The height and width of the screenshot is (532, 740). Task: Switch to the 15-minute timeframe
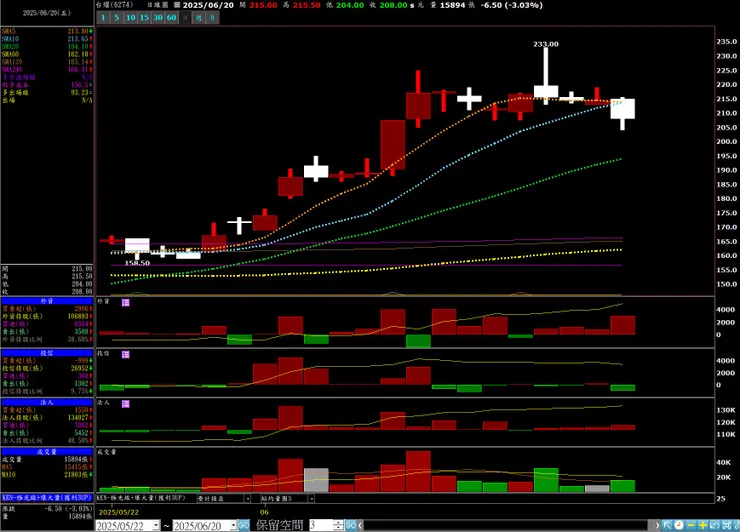144,18
